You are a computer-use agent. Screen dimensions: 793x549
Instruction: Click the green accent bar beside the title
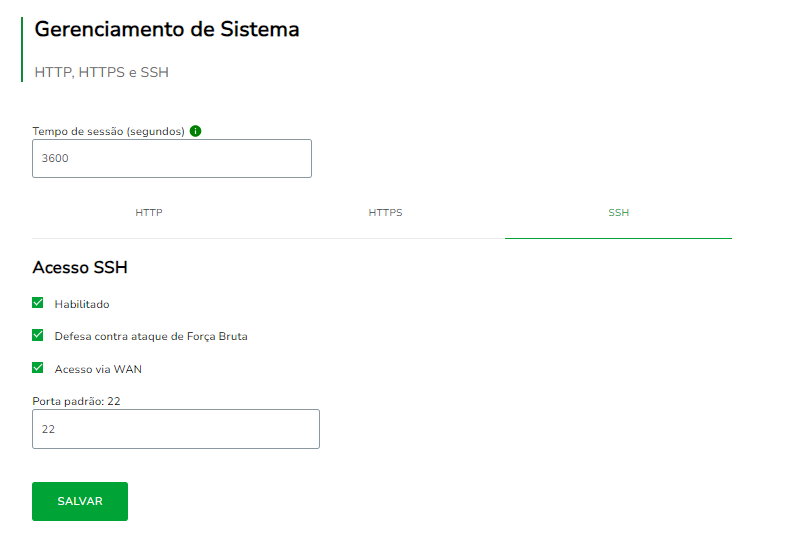[22, 49]
